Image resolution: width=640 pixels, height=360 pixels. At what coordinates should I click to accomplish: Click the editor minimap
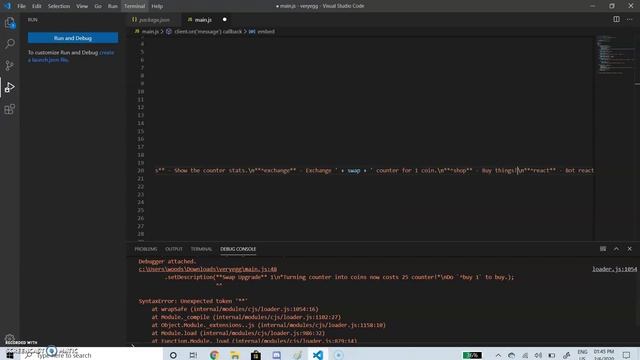point(616,55)
